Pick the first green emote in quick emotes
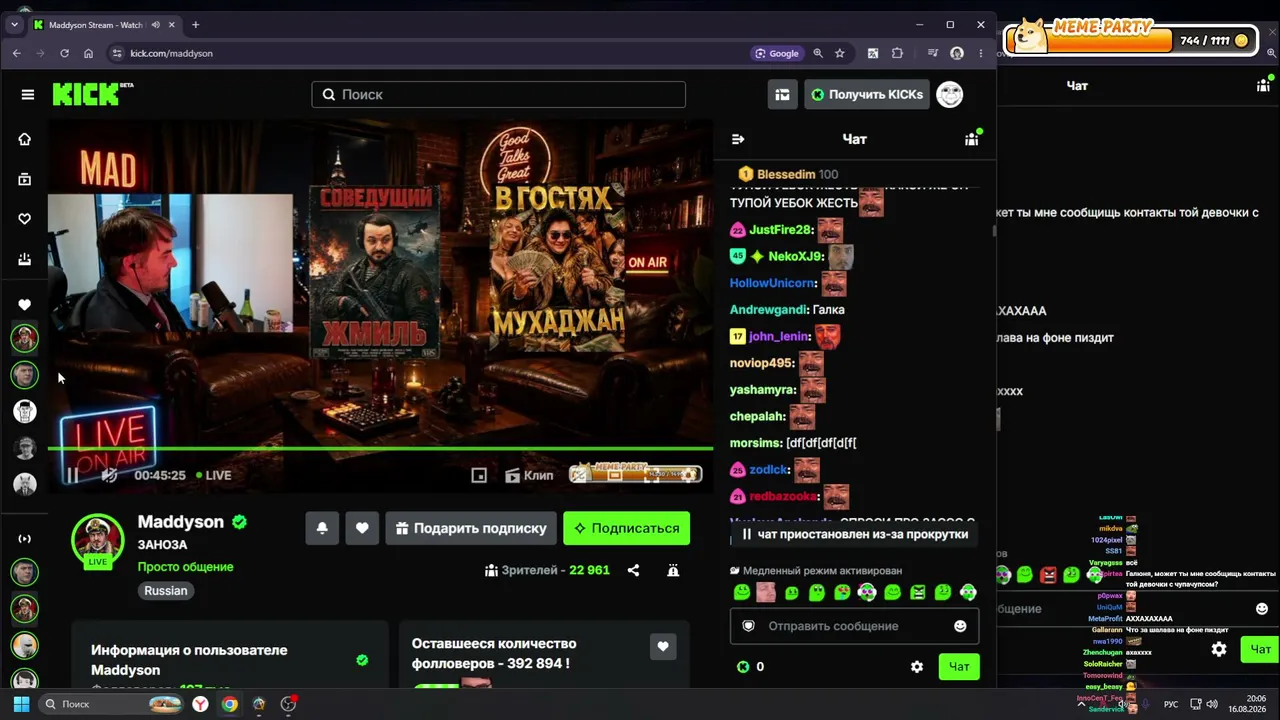Viewport: 1280px width, 720px height. [741, 592]
